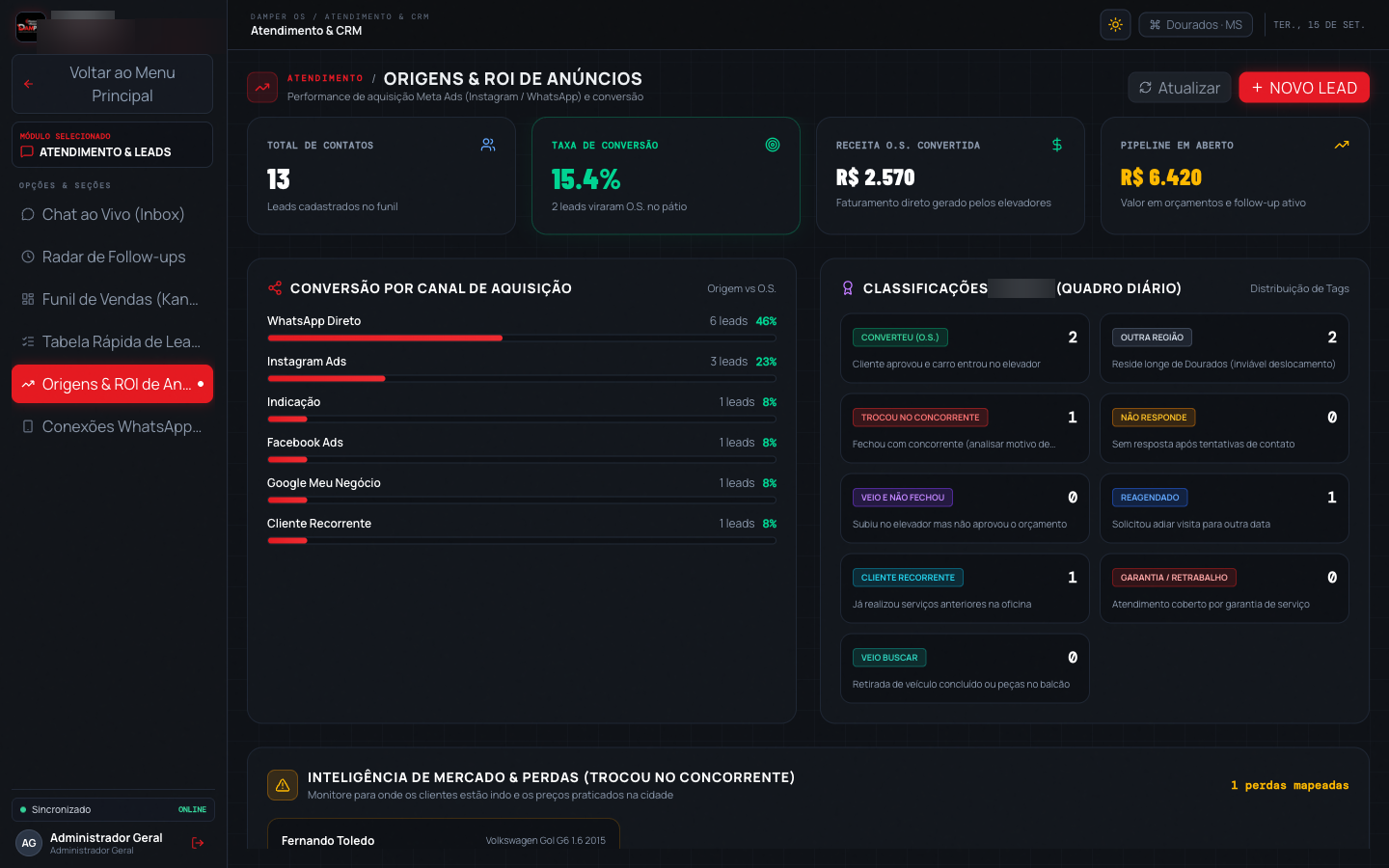Image resolution: width=1389 pixels, height=868 pixels.
Task: Click the trending icon in Origens & ROI item
Action: click(28, 384)
